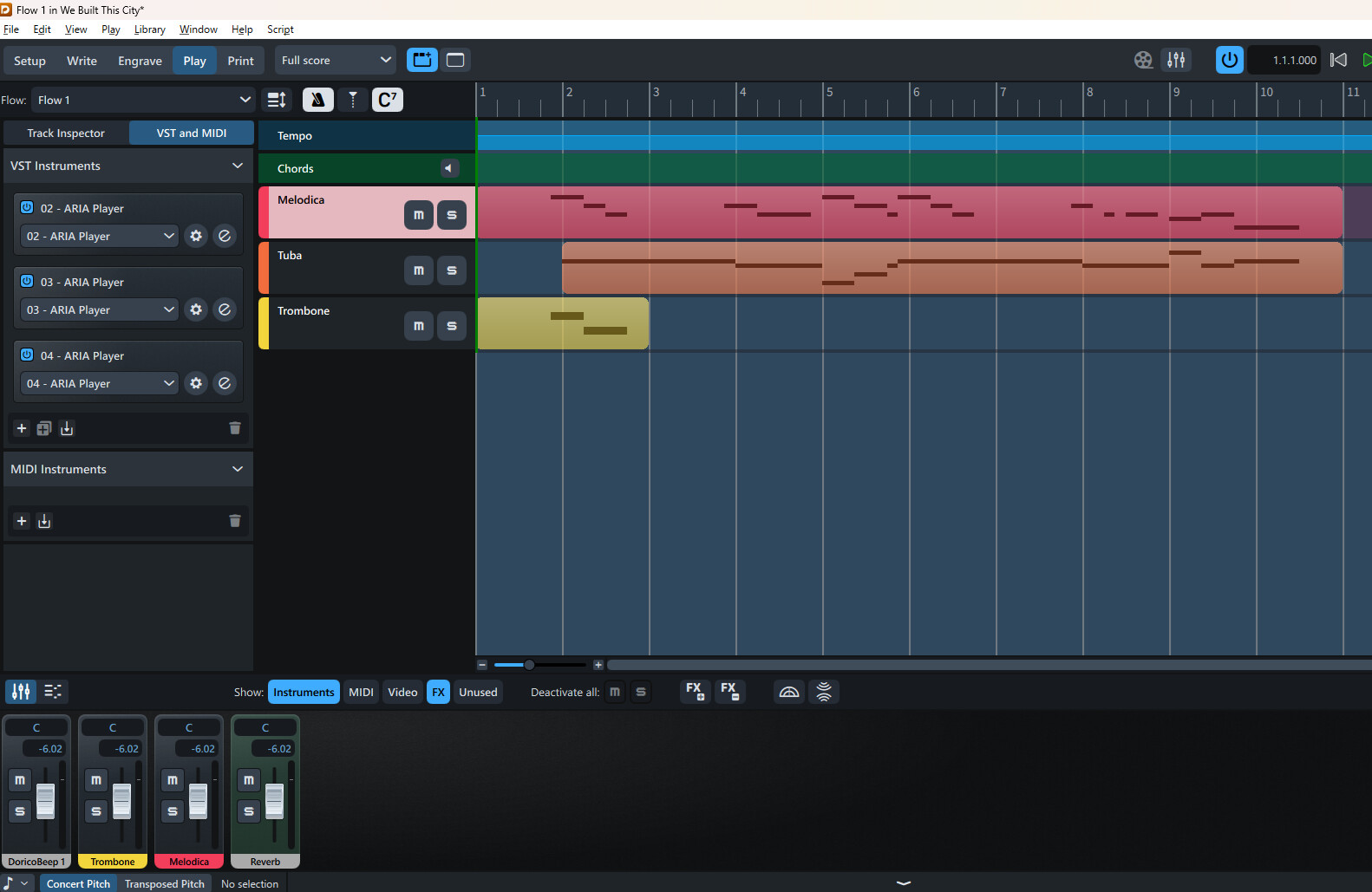Adjust the timeline horizontal zoom slider
The height and width of the screenshot is (892, 1372).
click(529, 665)
